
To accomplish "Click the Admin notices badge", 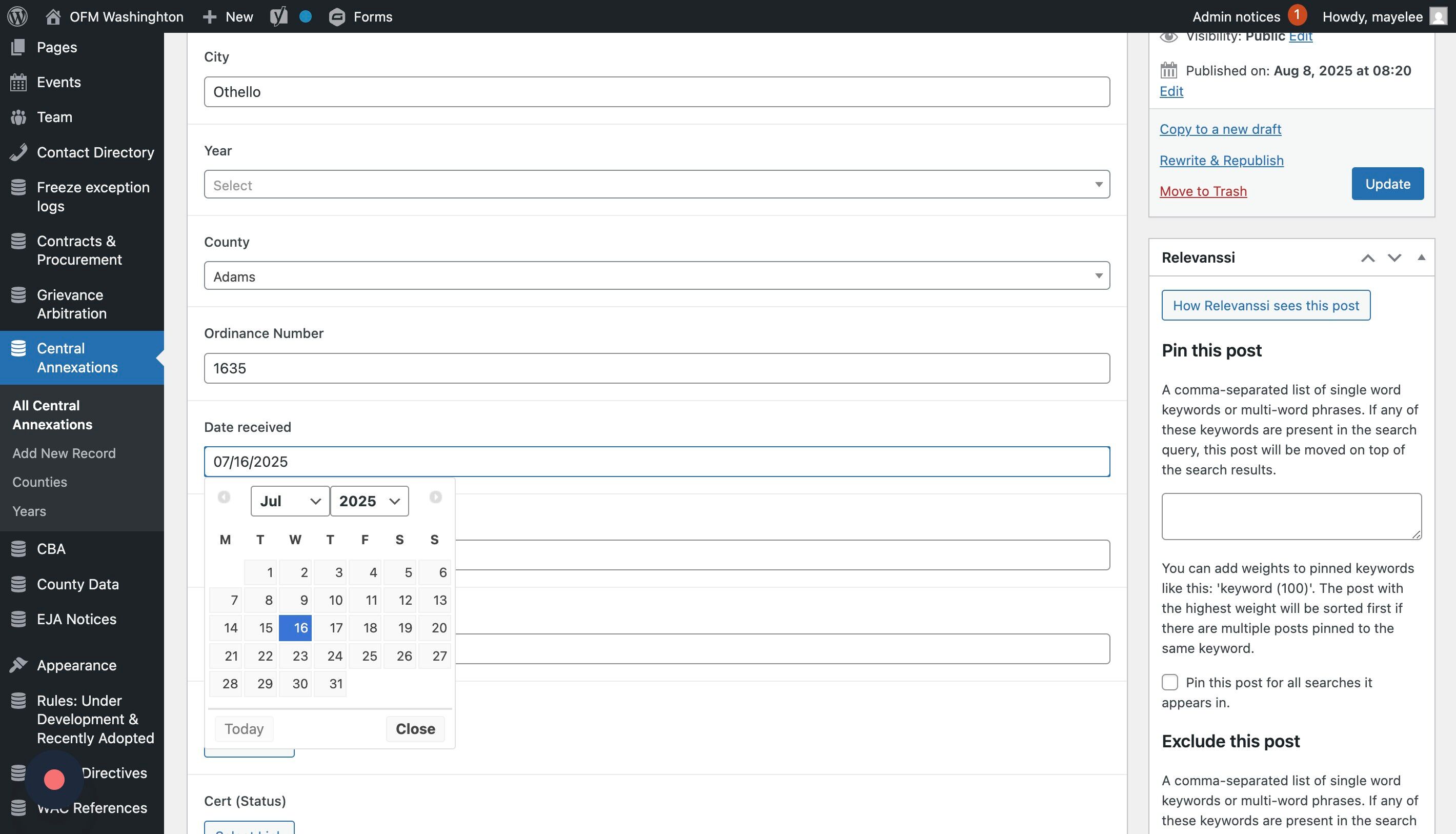I will point(1297,15).
